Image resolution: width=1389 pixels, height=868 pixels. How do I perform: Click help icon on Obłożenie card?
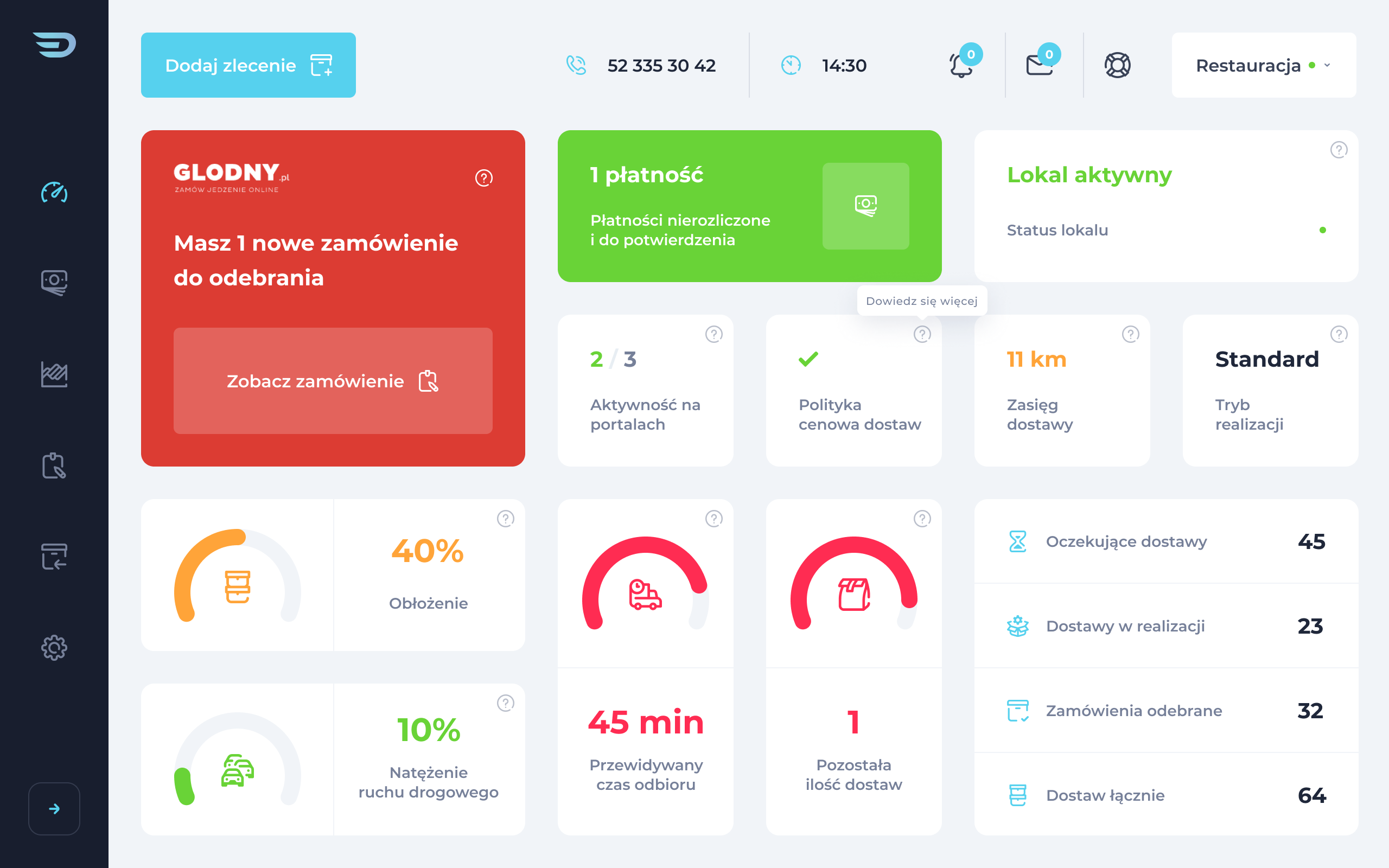tap(506, 519)
